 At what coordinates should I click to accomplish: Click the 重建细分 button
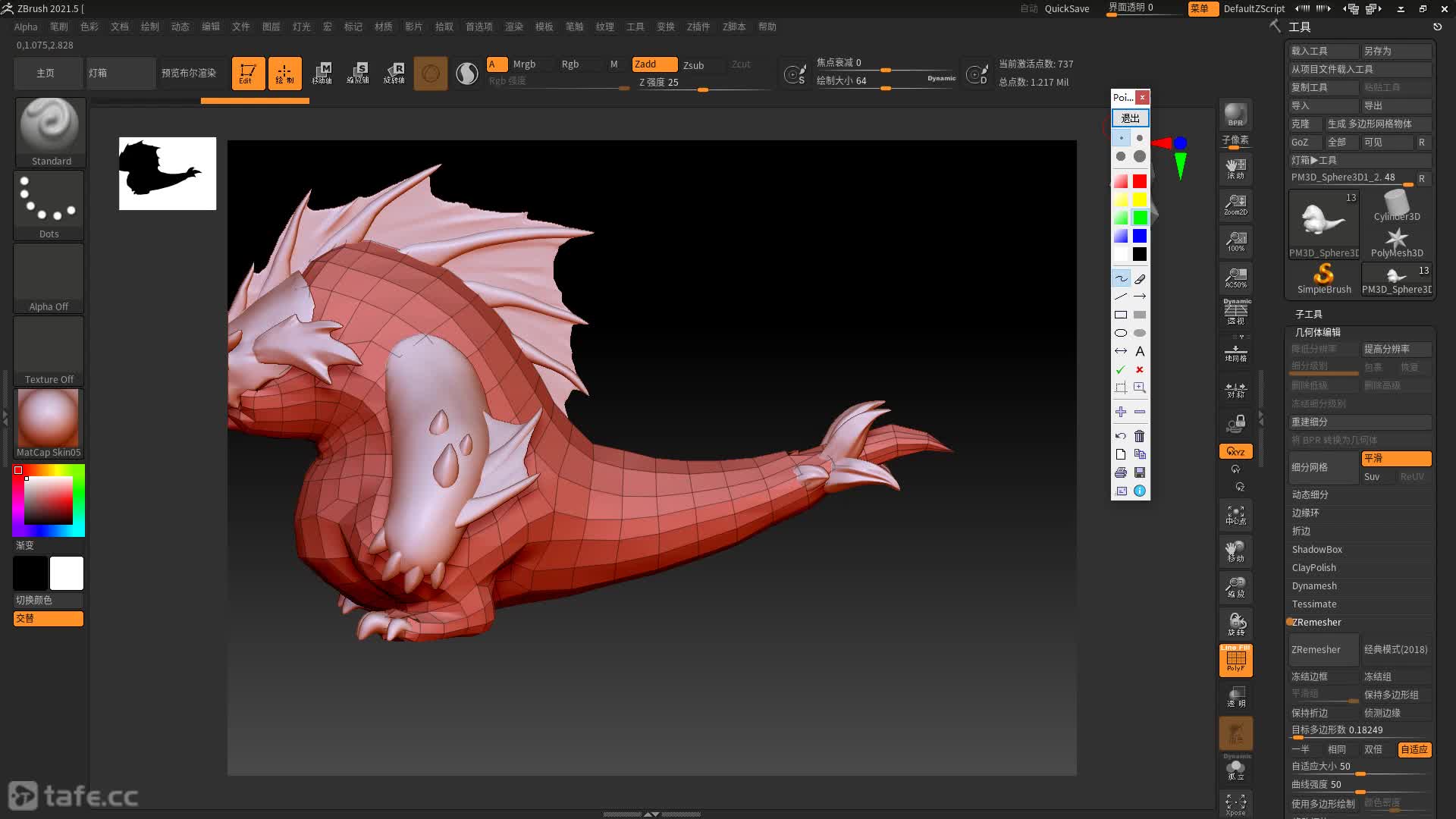pos(1360,422)
